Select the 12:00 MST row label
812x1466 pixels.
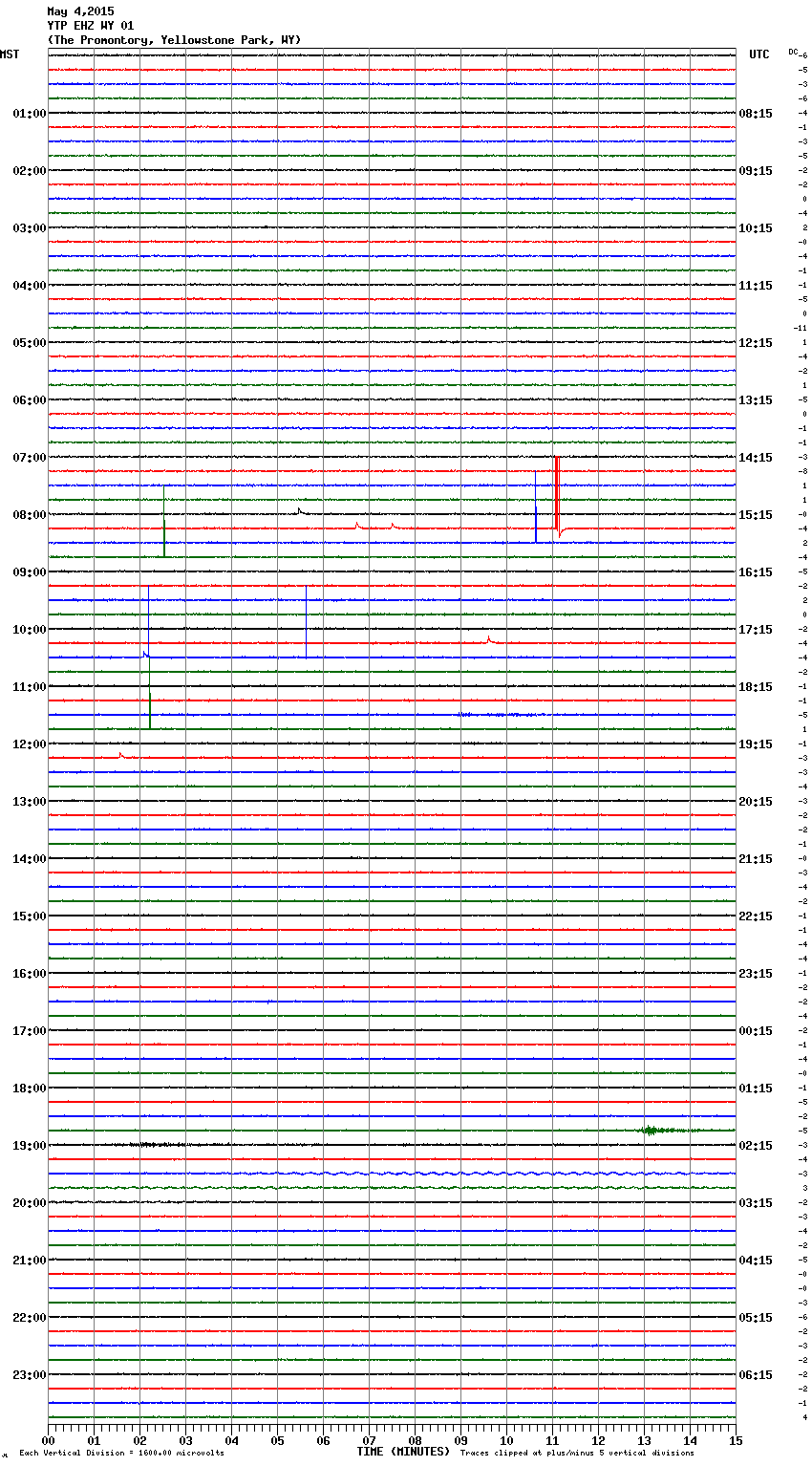29,744
